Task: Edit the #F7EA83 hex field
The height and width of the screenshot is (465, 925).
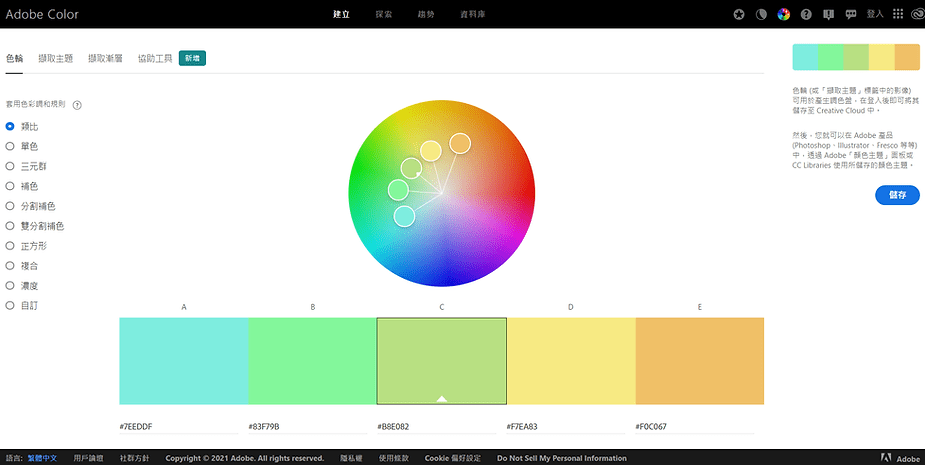Action: coord(566,427)
